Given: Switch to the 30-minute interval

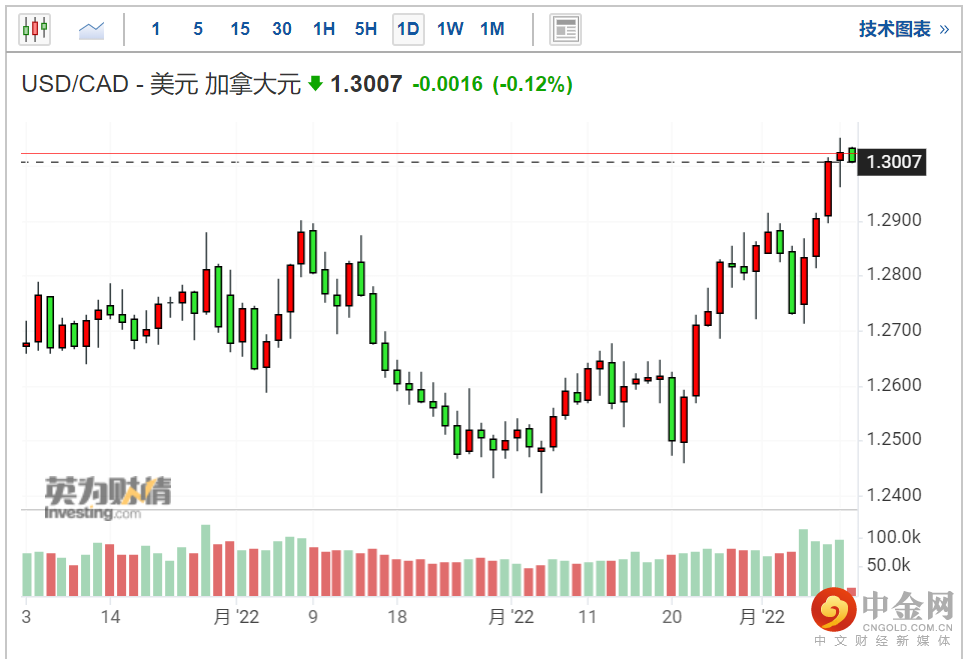Looking at the screenshot, I should click(282, 29).
